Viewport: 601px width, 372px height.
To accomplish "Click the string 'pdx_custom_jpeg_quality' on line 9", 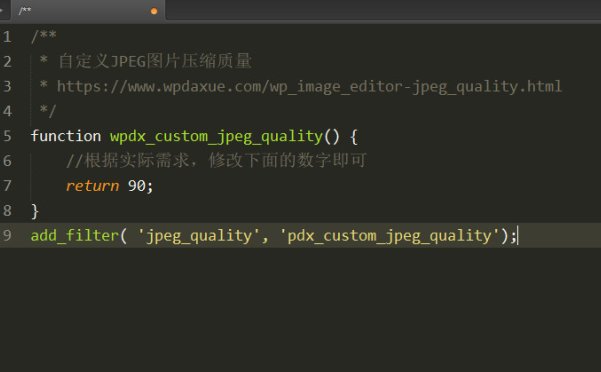I will [x=389, y=236].
